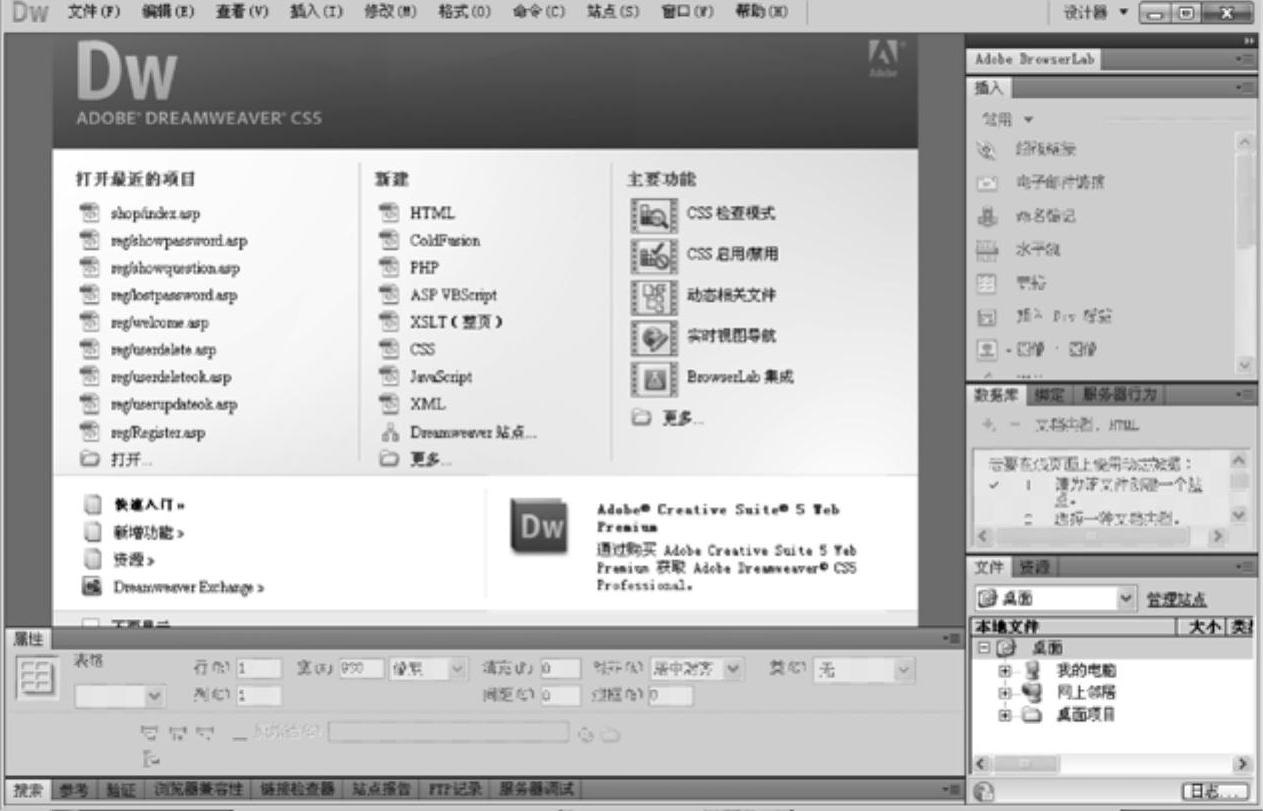
Task: Tick the 不再显示 checkbox
Action: click(90, 624)
